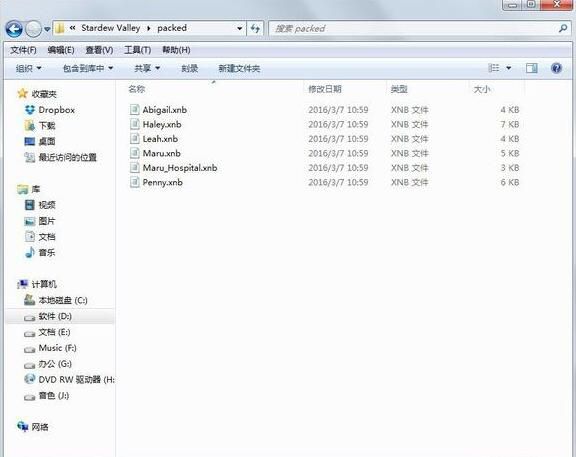This screenshot has width=576, height=457.
Task: Click the 文档 library icon
Action: pos(30,236)
